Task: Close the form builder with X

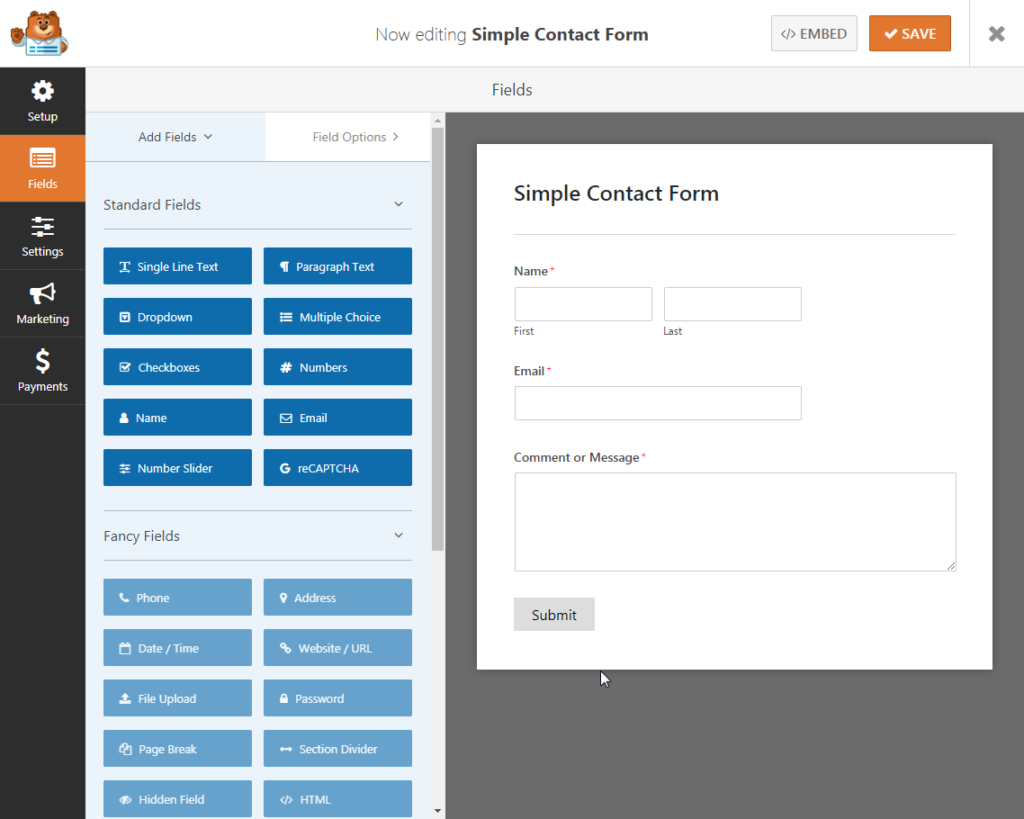Action: click(x=996, y=33)
